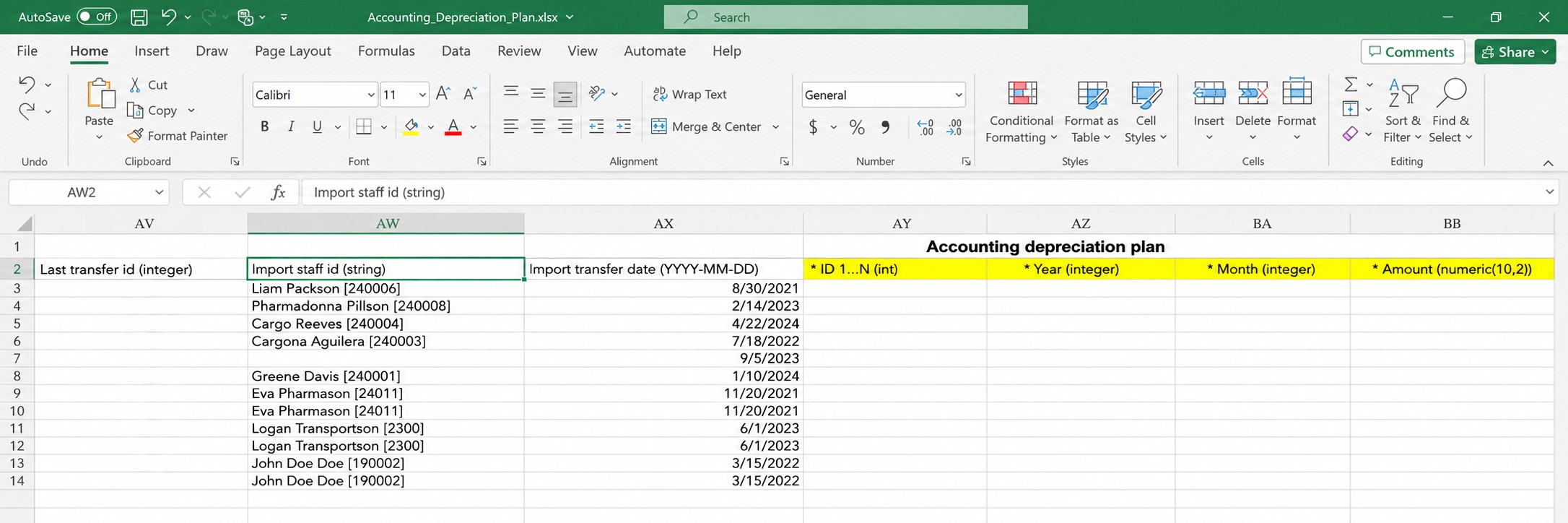
Task: Apply Comma Style format
Action: click(885, 127)
